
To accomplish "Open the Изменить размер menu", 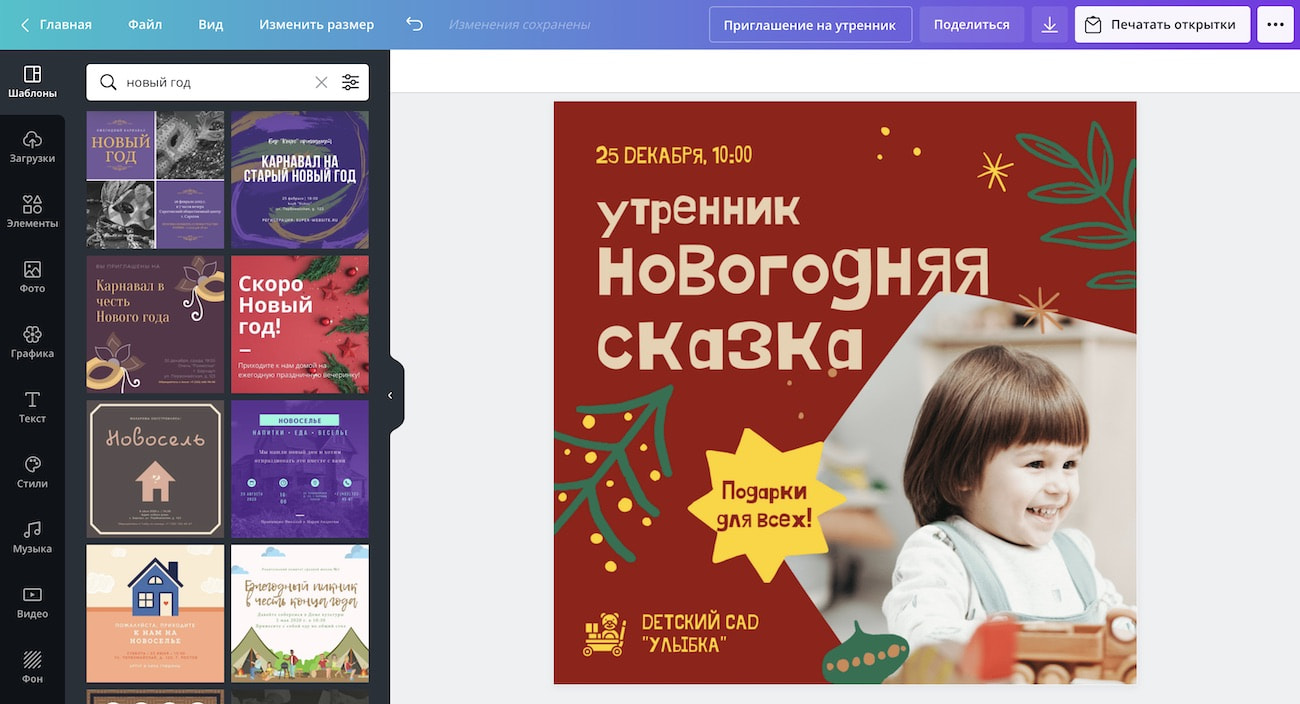I will pos(316,24).
